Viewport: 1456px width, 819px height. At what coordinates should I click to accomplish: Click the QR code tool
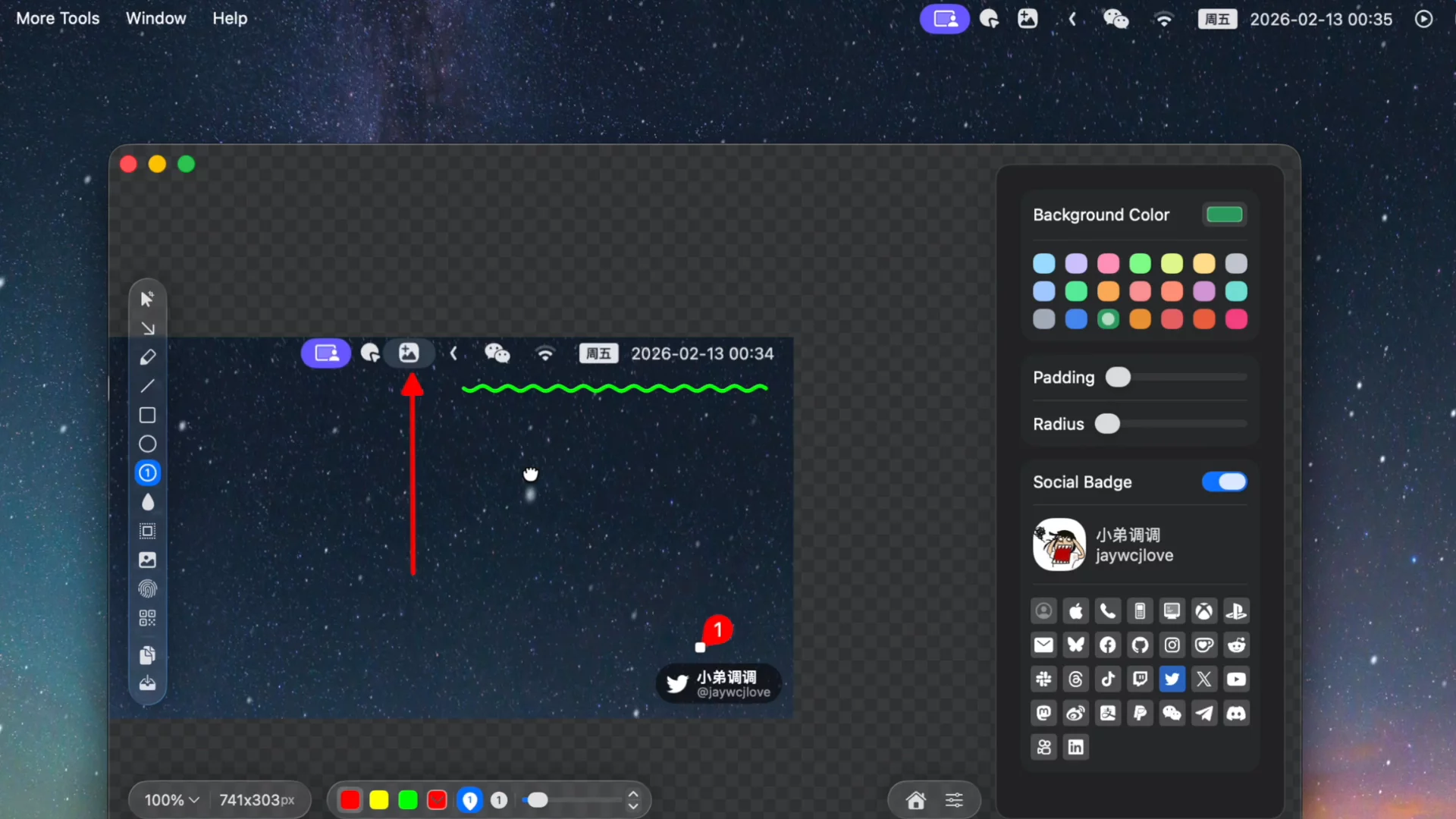148,618
